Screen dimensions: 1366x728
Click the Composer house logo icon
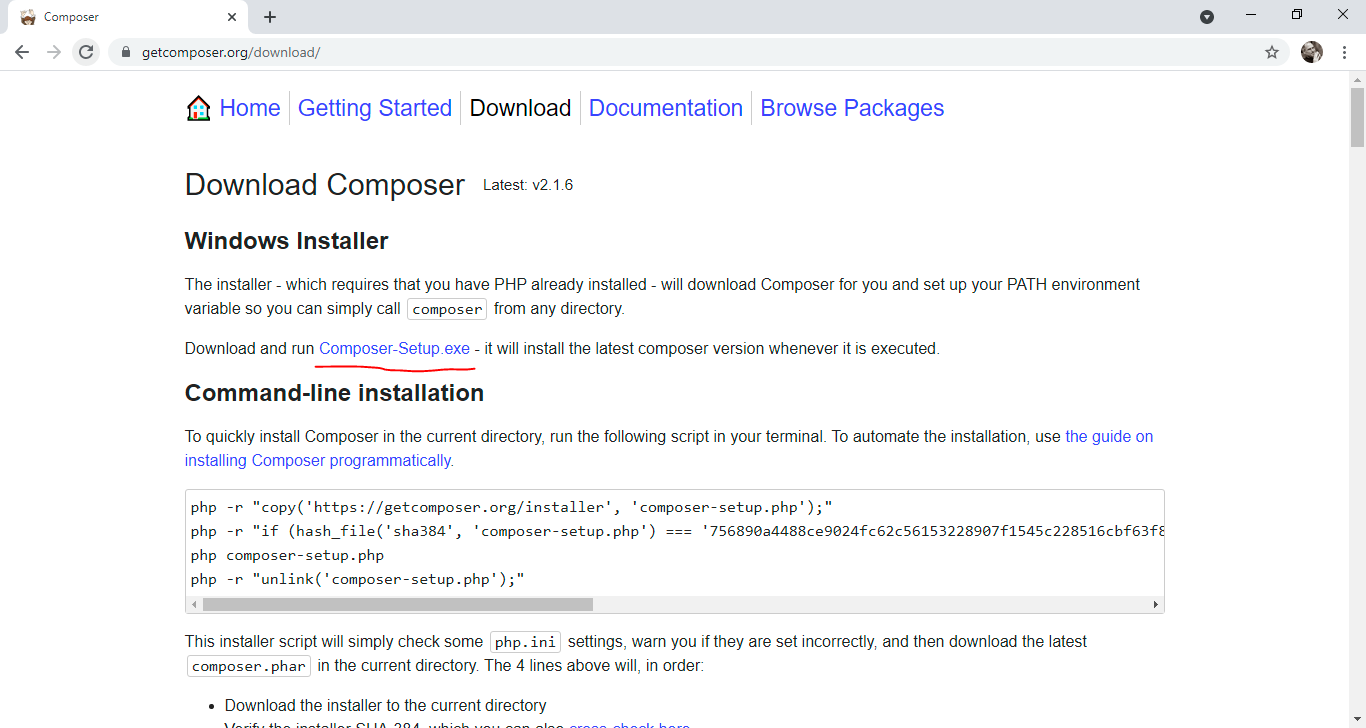[198, 108]
